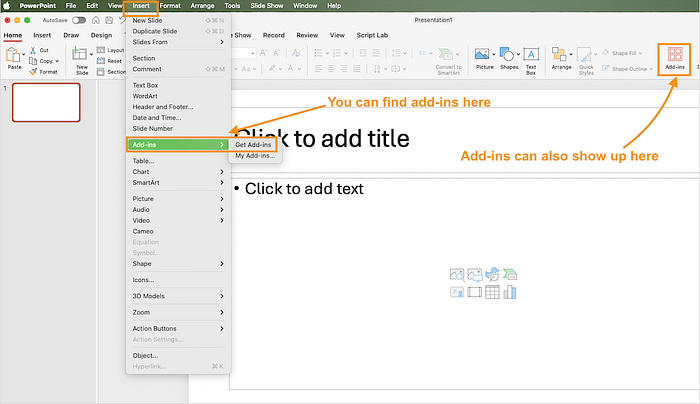
Task: Click the chart placeholder icon on slide
Action: click(510, 292)
